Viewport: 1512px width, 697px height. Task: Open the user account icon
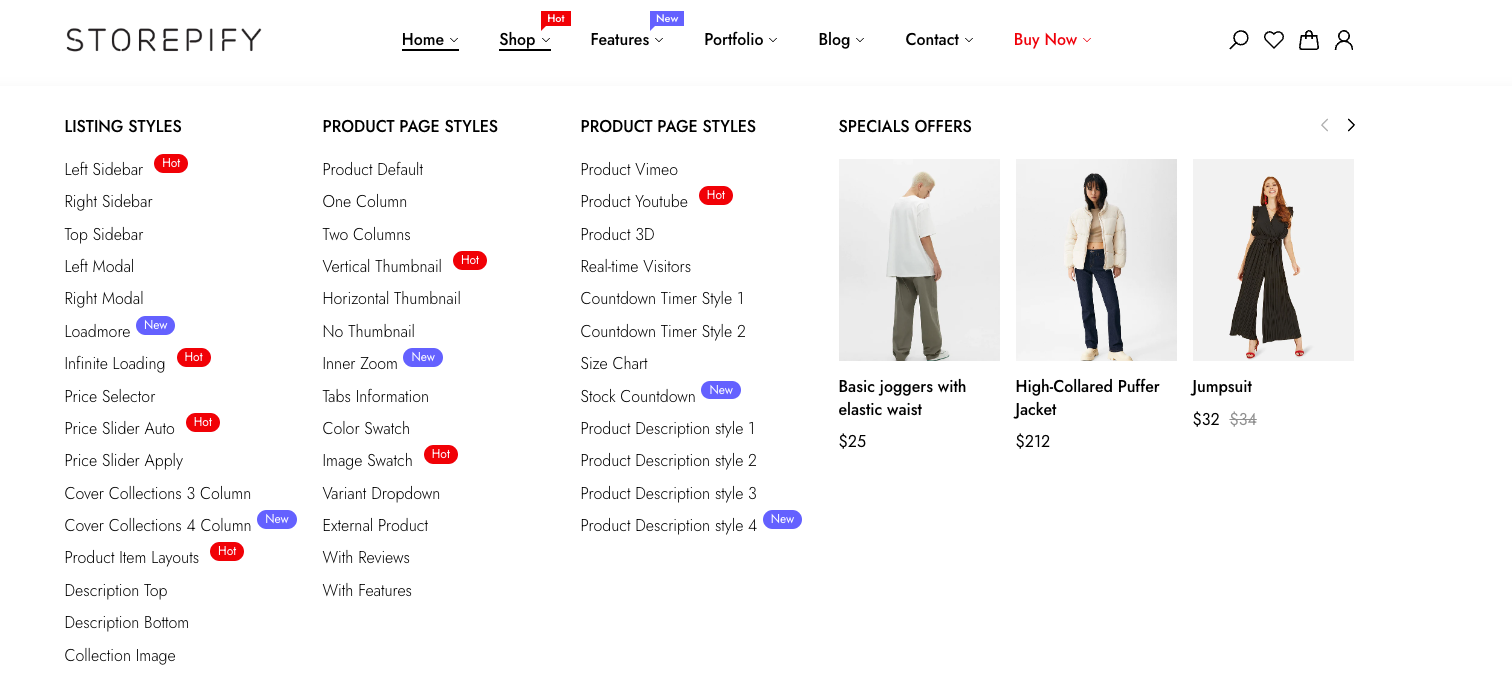(x=1343, y=40)
